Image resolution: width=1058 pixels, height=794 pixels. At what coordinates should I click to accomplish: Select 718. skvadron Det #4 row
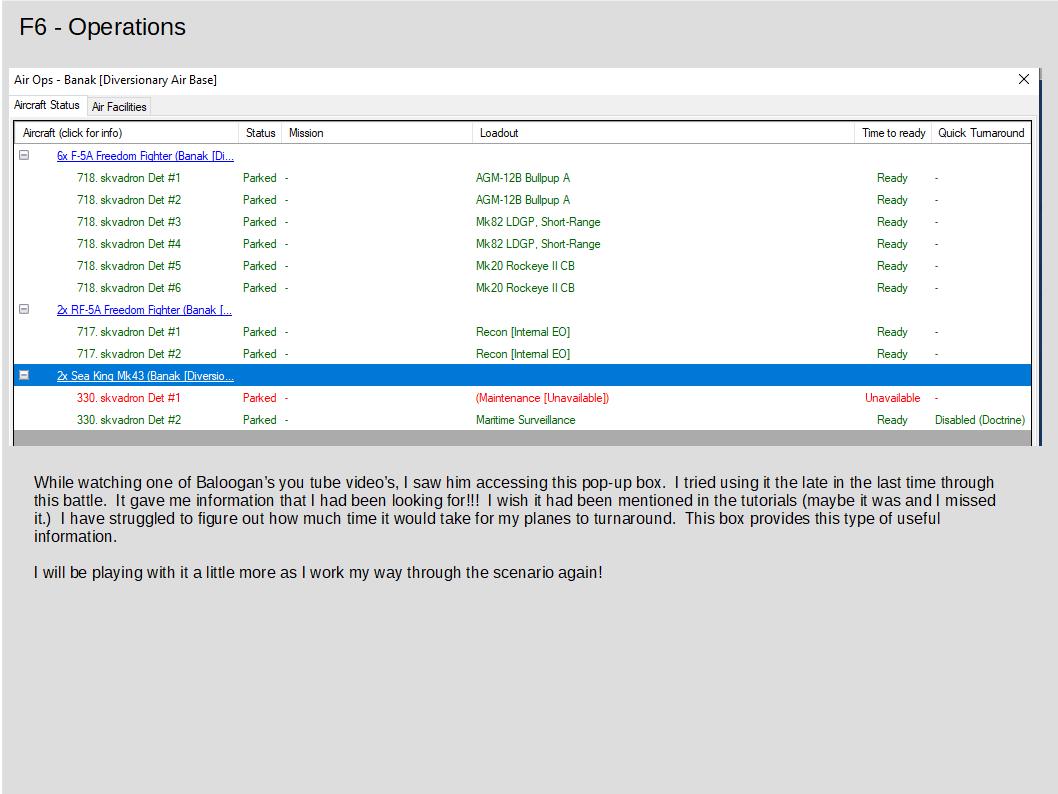coord(522,244)
